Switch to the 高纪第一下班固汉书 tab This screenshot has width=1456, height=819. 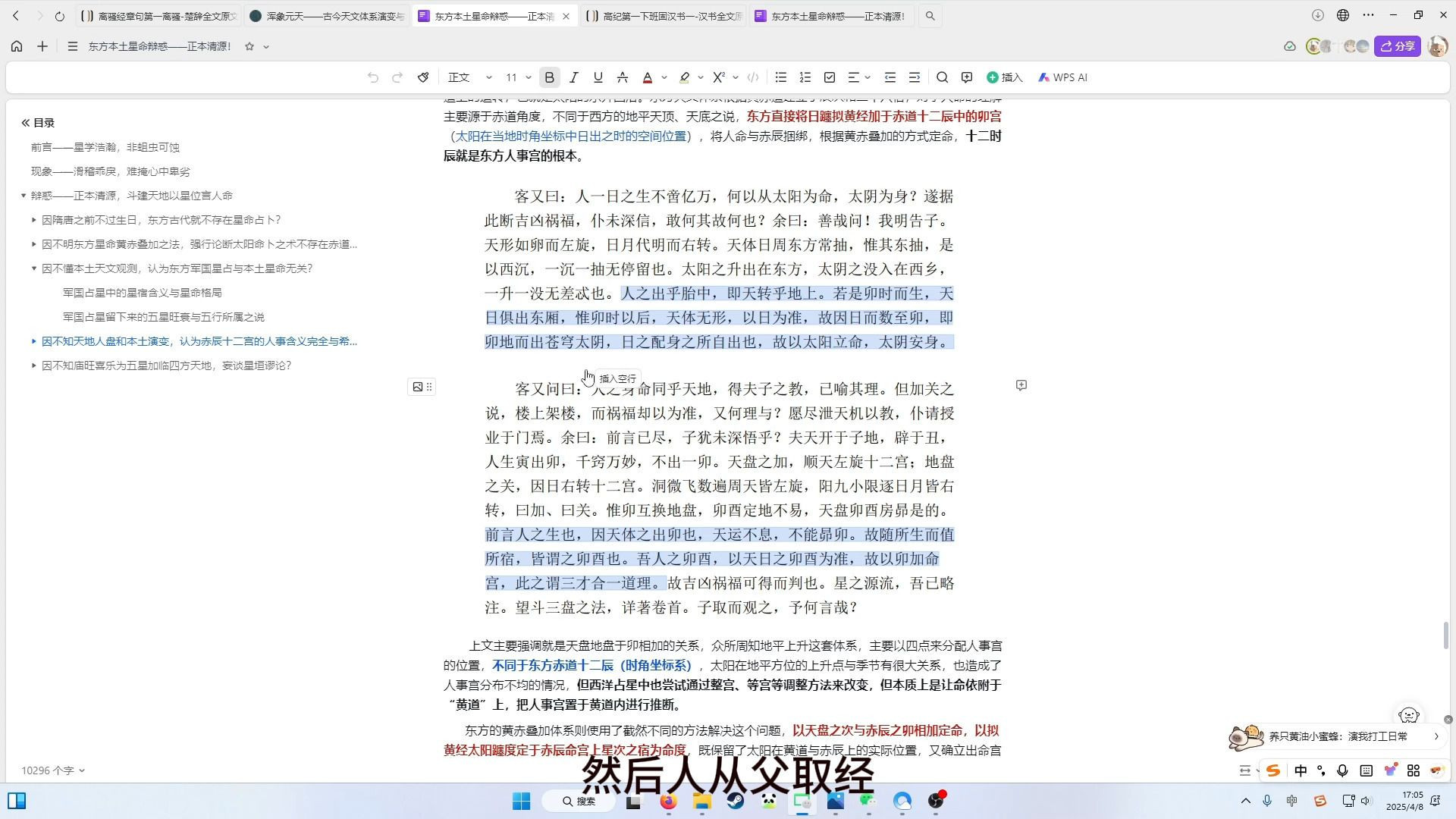pos(664,15)
